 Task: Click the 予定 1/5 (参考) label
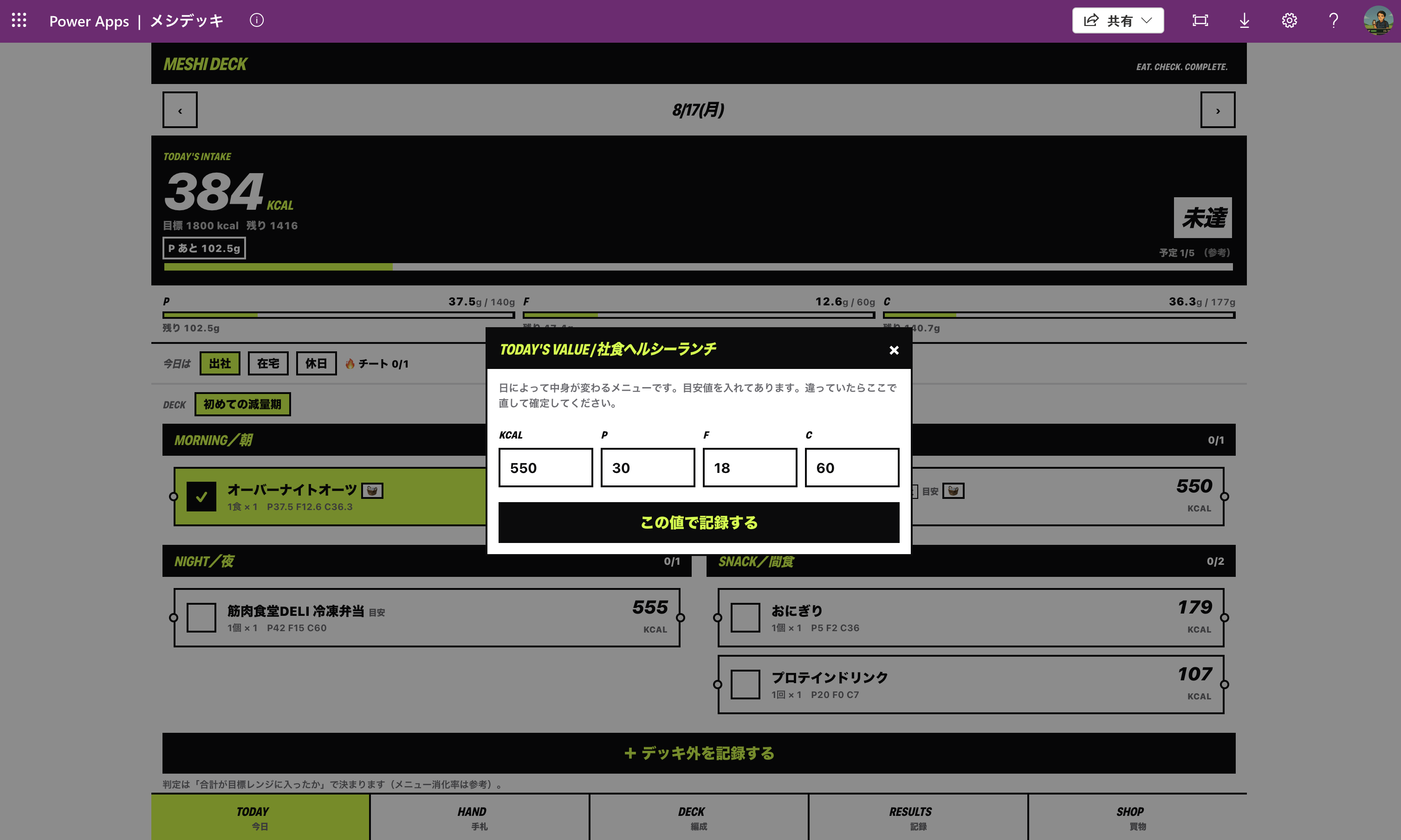click(x=1194, y=252)
